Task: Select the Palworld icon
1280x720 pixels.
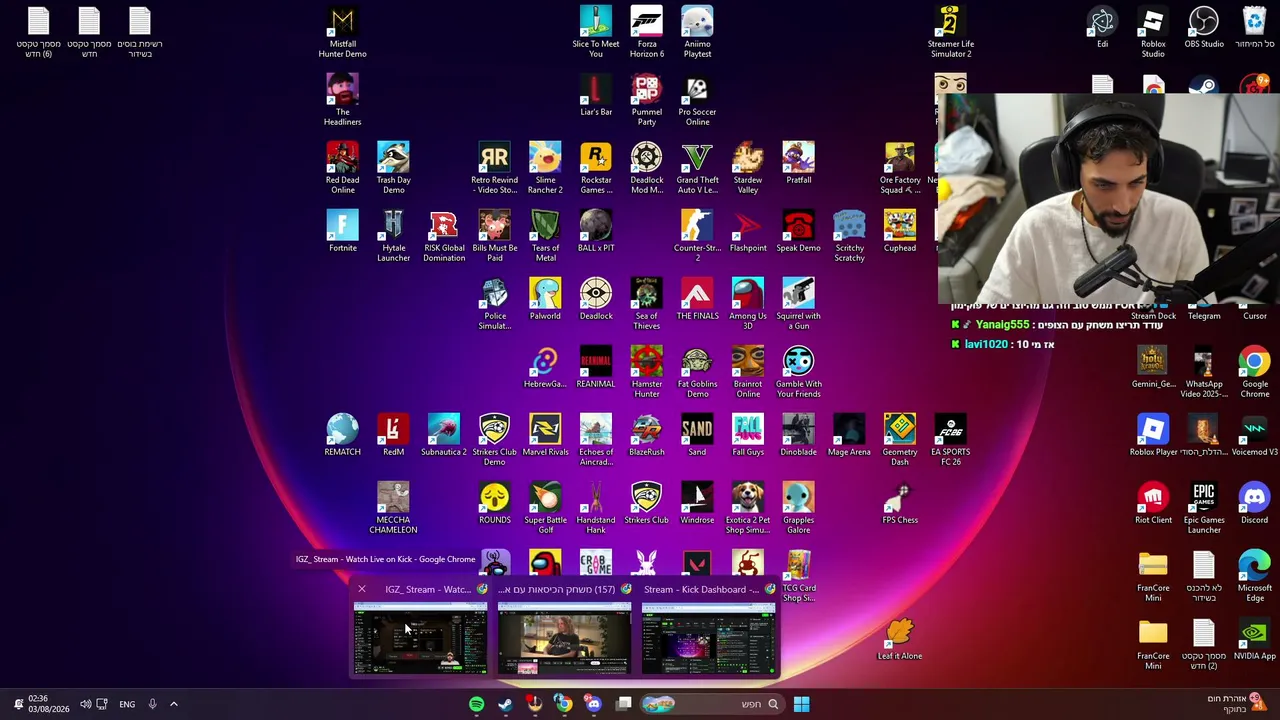Action: click(545, 299)
